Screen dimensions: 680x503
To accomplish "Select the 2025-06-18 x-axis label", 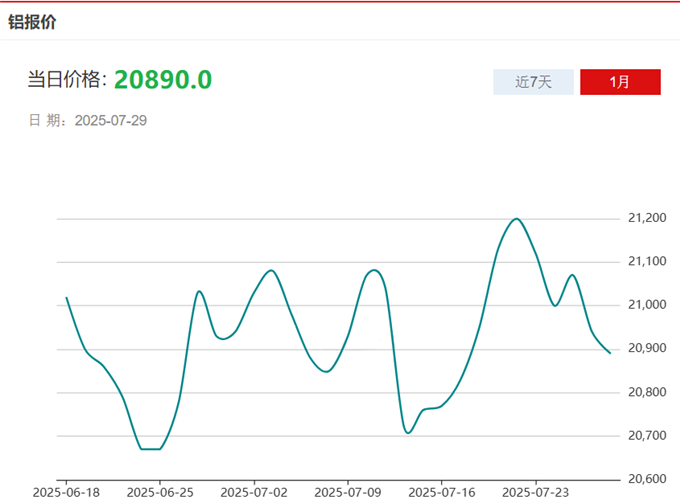I will click(x=66, y=492).
